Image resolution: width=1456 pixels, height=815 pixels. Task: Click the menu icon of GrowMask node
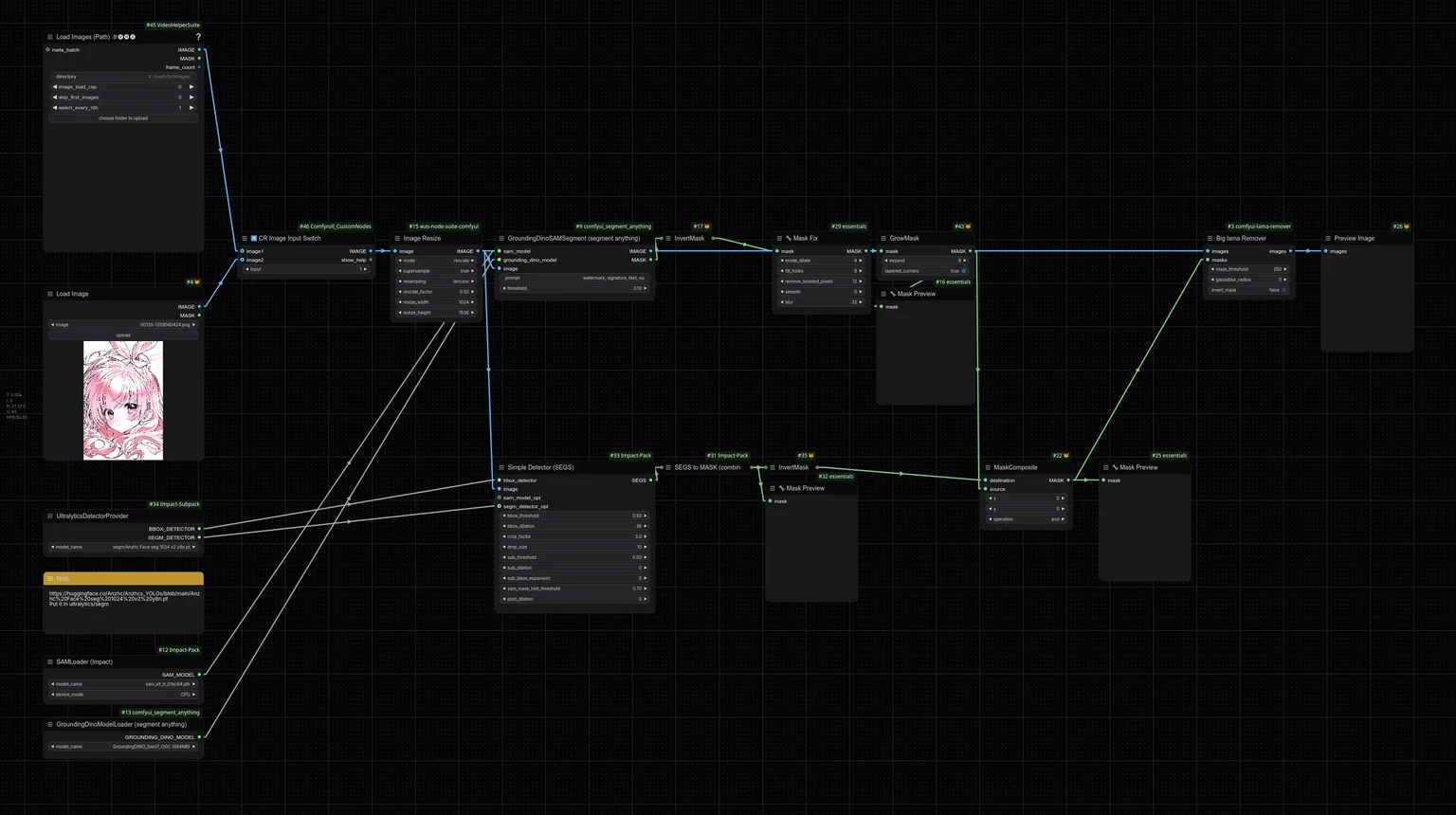click(883, 239)
